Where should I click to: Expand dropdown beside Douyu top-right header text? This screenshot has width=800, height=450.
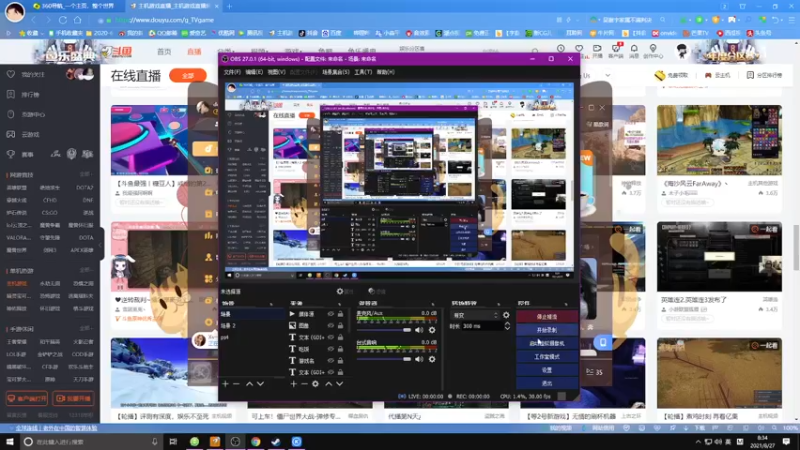[x=608, y=75]
